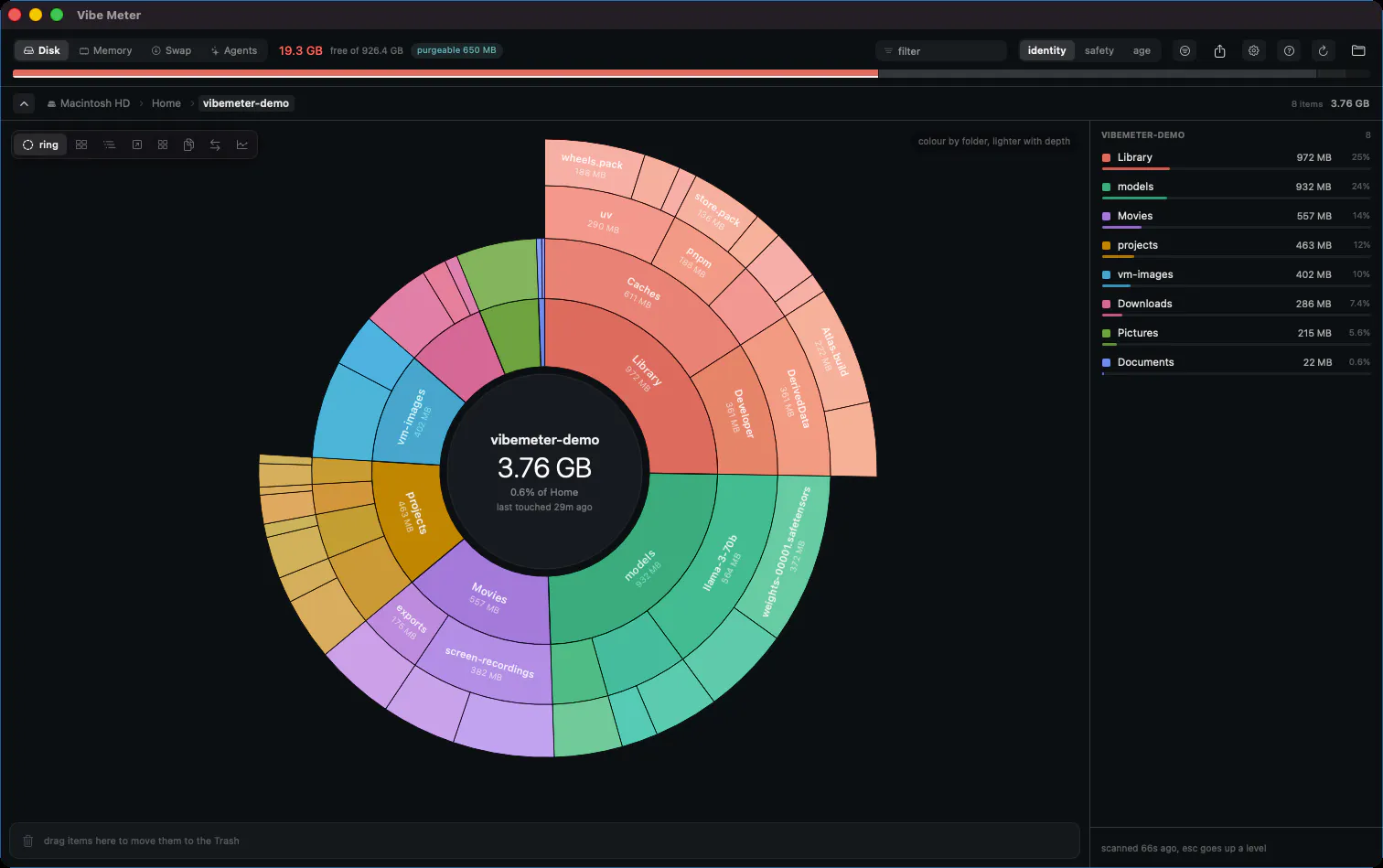
Task: Click the models segment in the ring chart
Action: pos(640,563)
